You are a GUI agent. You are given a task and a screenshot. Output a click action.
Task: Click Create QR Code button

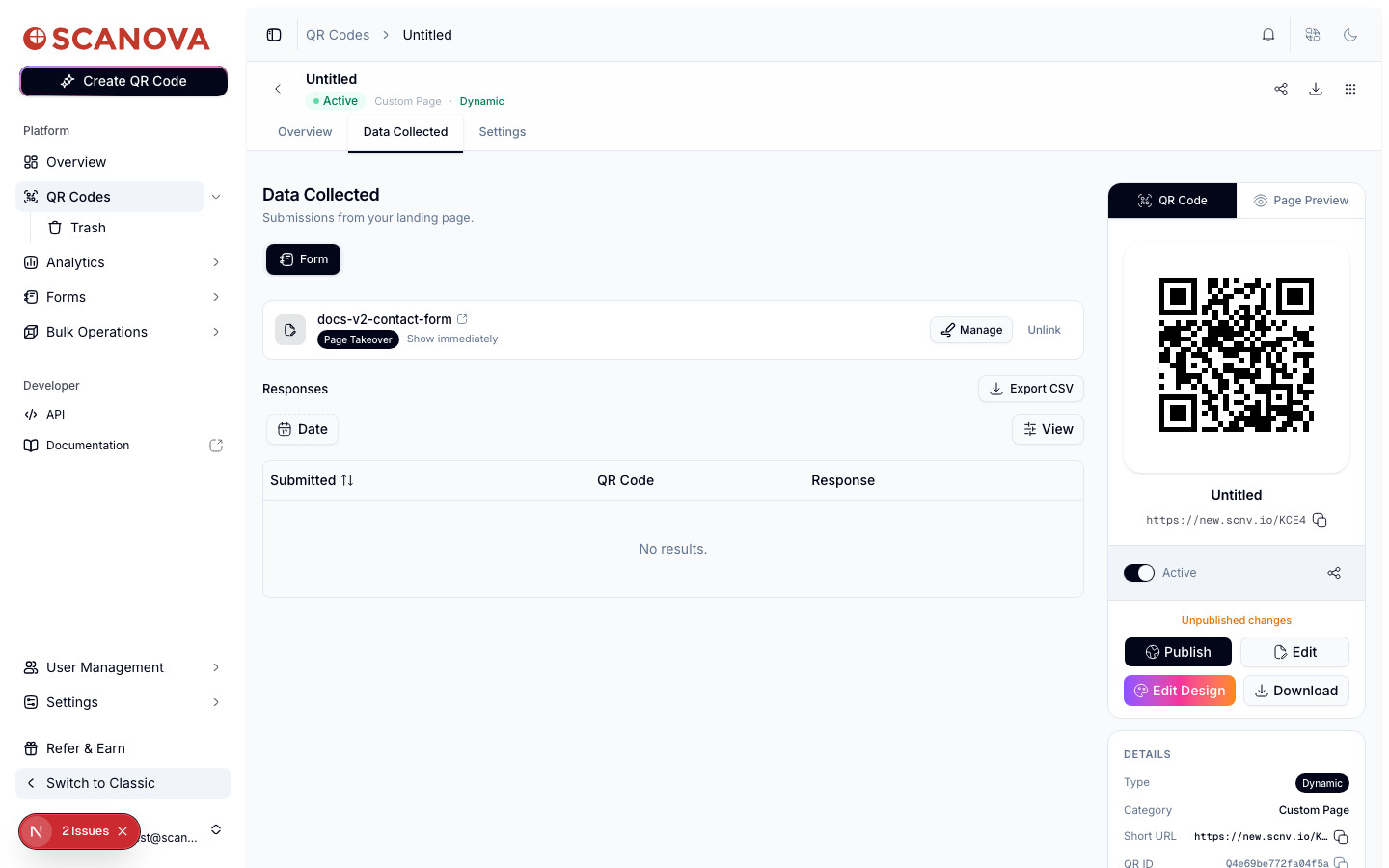click(x=123, y=81)
